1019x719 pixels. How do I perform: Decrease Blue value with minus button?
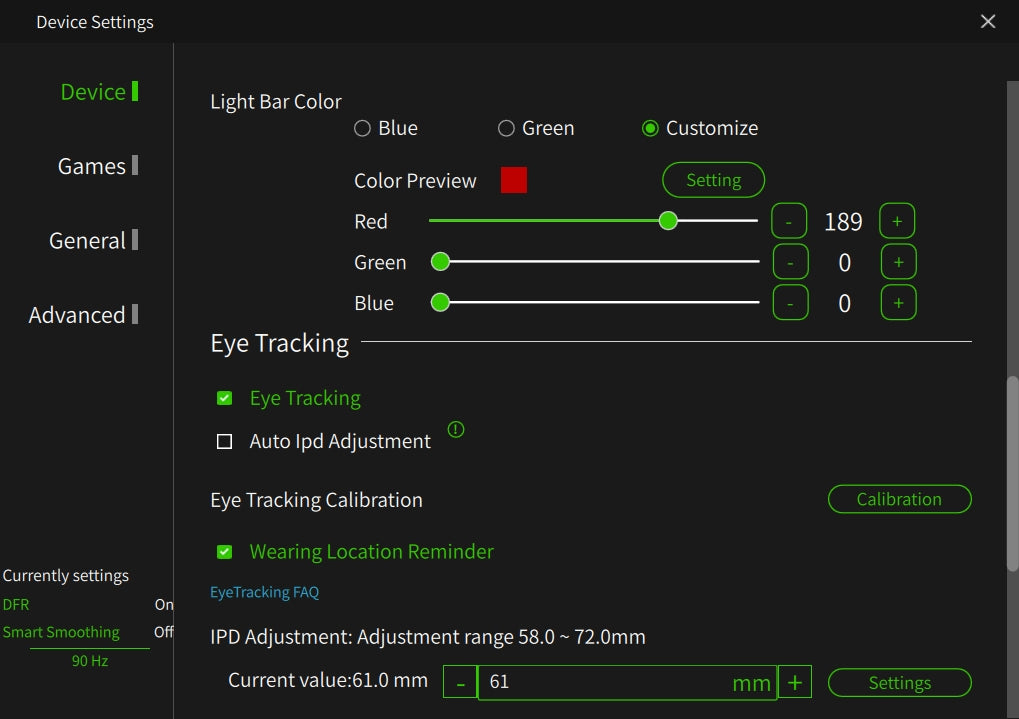790,303
